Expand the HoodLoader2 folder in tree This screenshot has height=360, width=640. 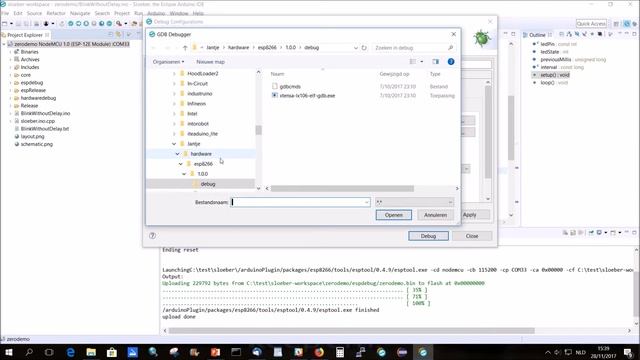[174, 73]
